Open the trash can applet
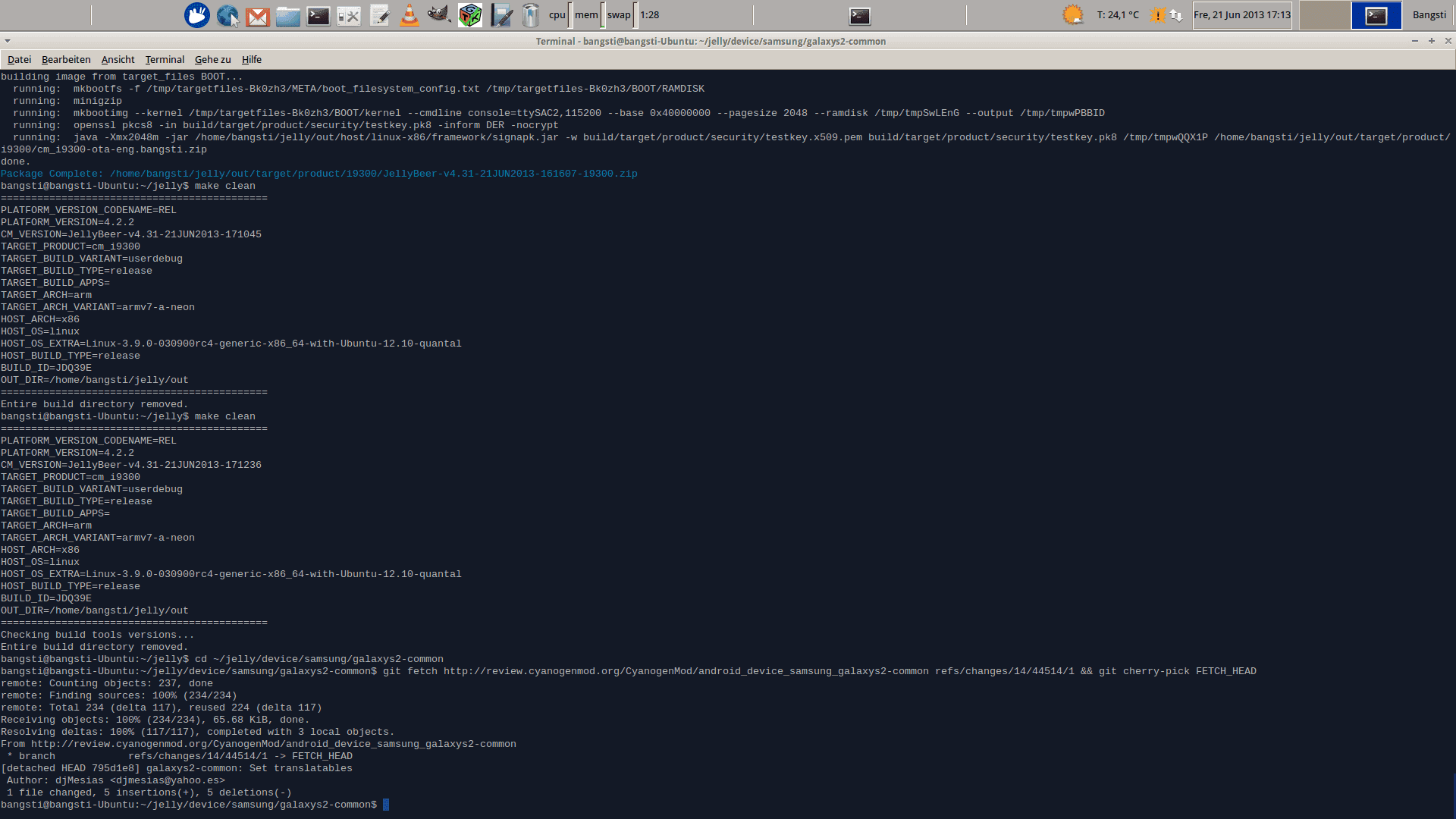Screen dimensions: 1456x819 click(531, 15)
